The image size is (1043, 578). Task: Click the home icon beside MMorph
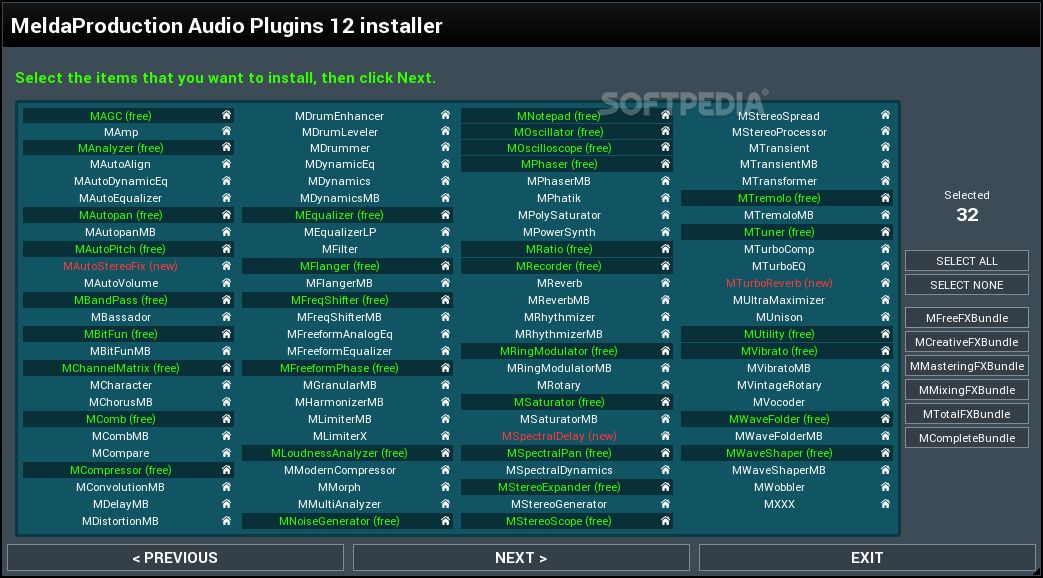(x=445, y=487)
